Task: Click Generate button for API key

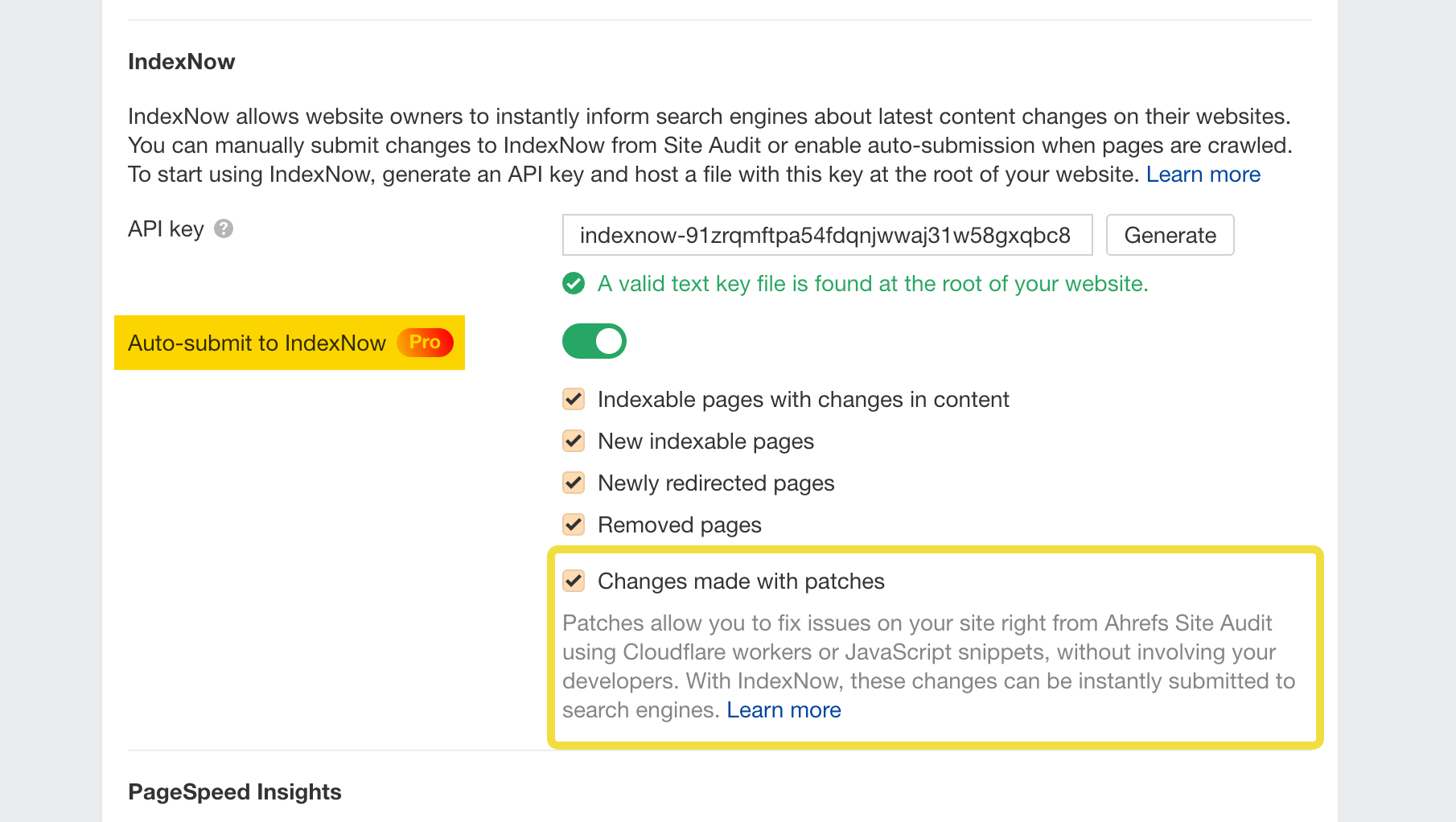Action: [x=1170, y=235]
